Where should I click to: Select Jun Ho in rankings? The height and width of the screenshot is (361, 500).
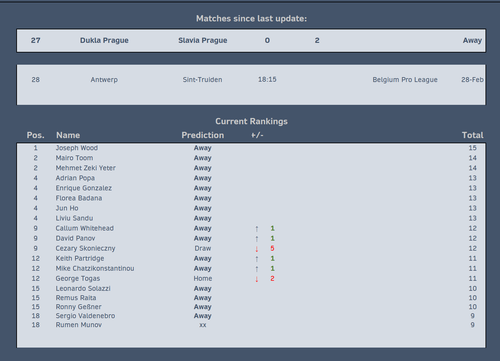coord(67,208)
